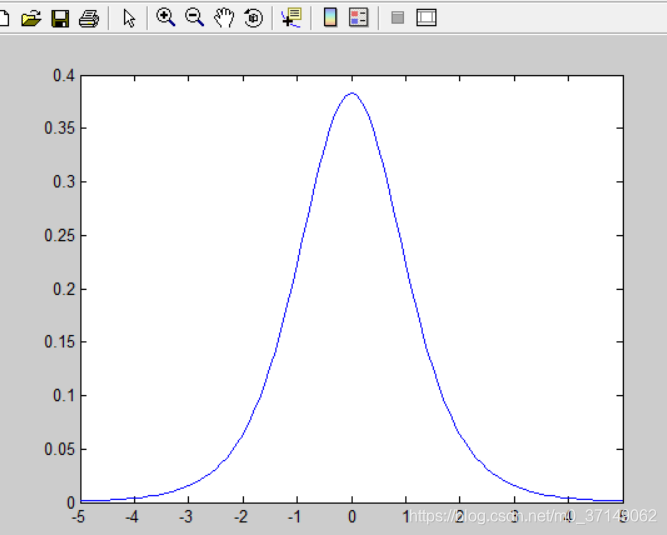Click y-axis label 0.15
This screenshot has height=535, width=667.
pyautogui.click(x=60, y=342)
